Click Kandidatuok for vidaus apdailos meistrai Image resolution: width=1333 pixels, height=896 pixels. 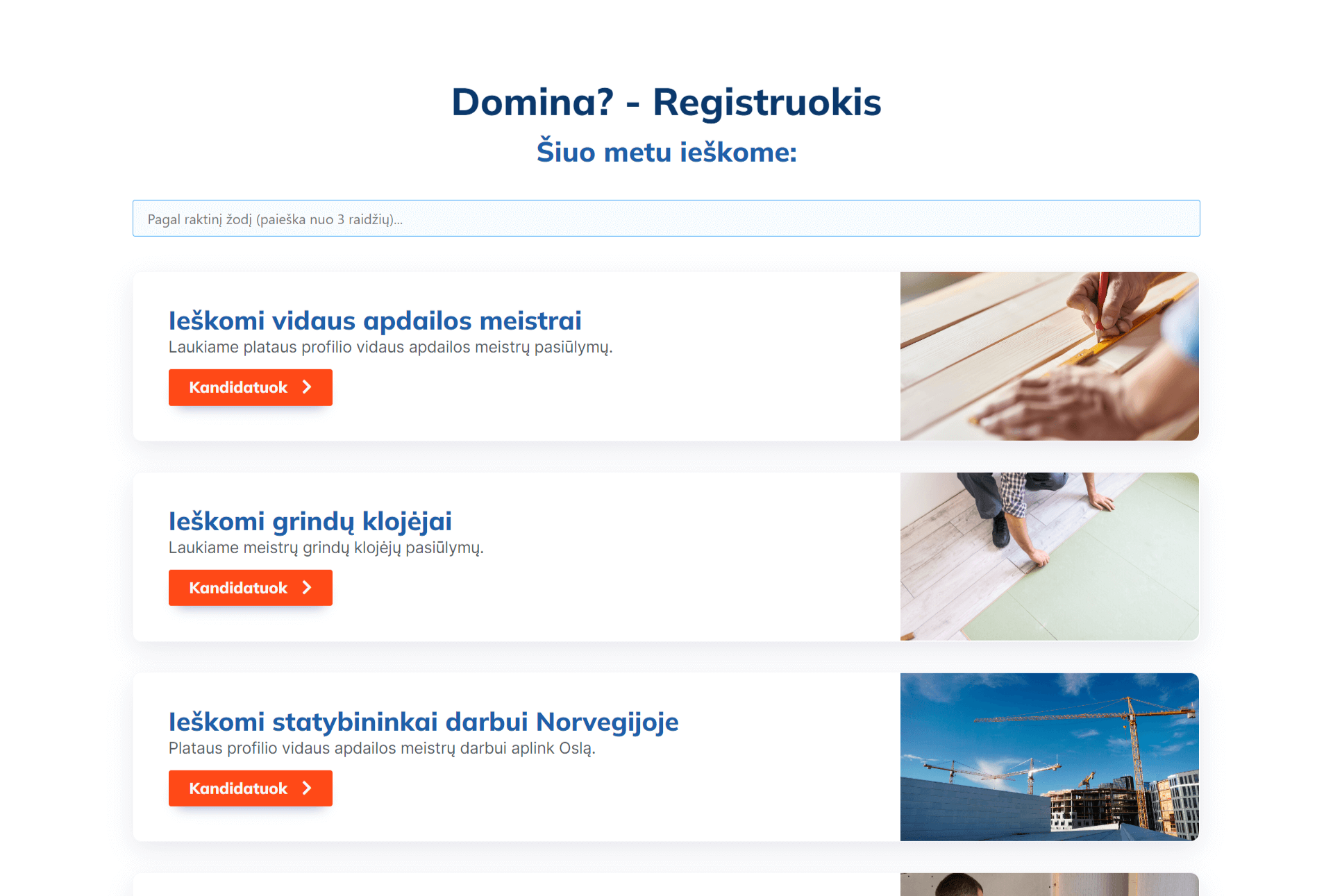coord(251,387)
